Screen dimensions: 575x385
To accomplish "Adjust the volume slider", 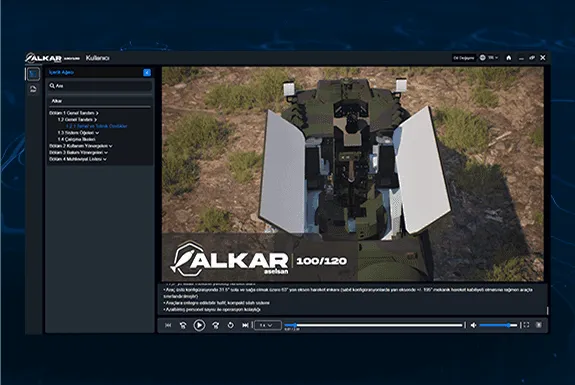I will pos(498,325).
